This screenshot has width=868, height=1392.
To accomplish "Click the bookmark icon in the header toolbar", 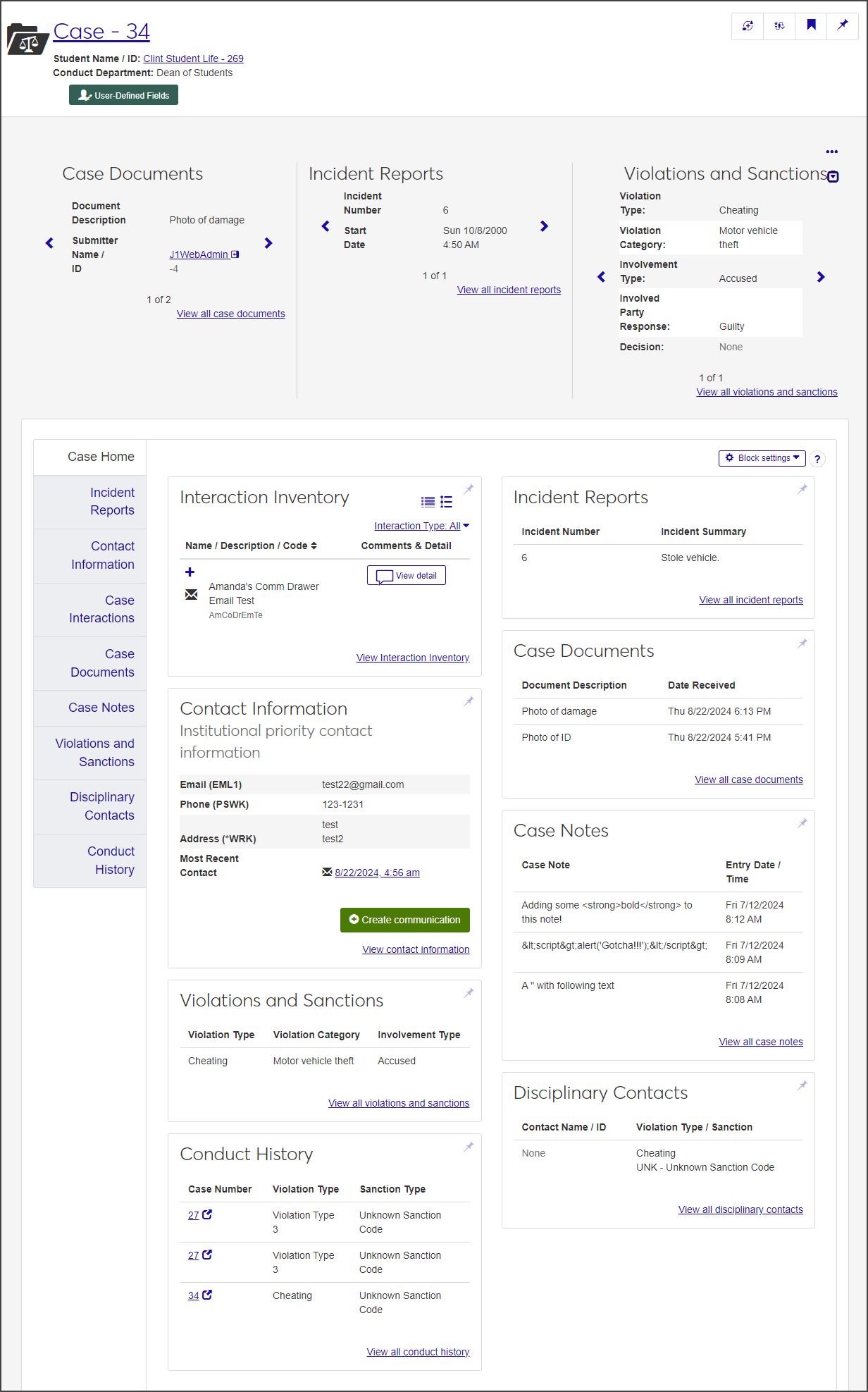I will click(811, 25).
